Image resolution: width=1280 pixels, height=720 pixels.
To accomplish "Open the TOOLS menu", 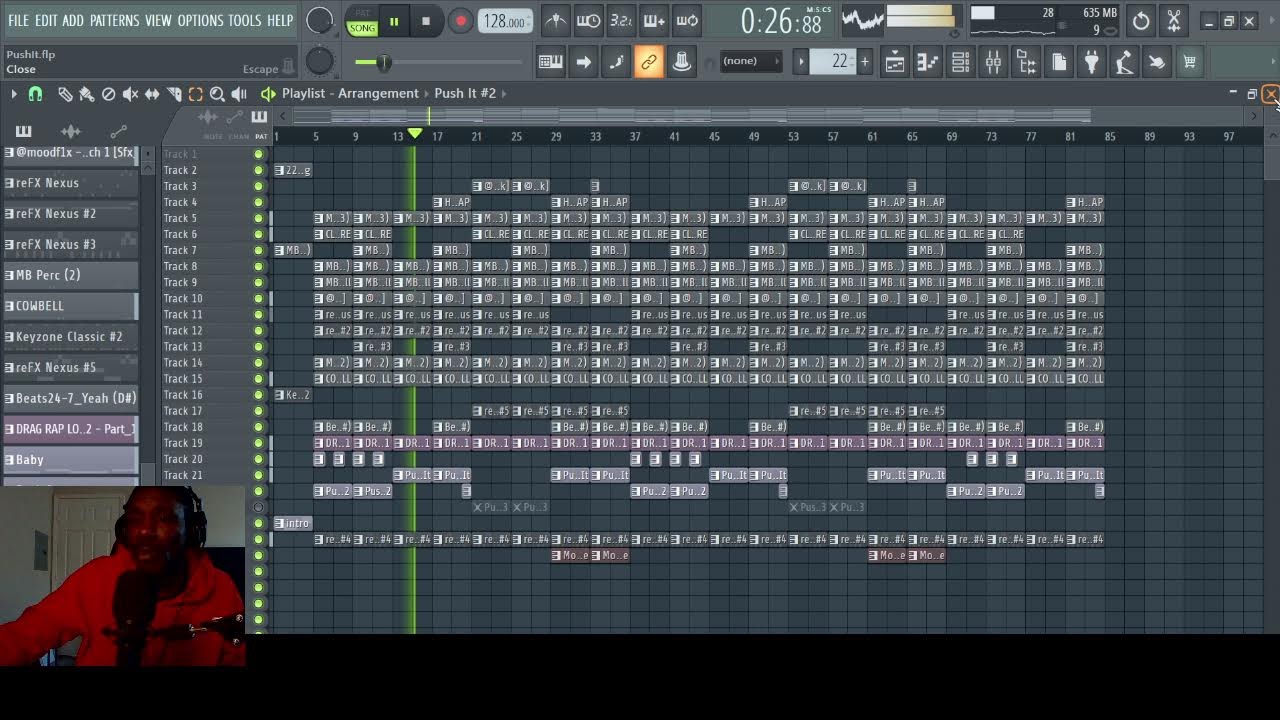I will [x=244, y=20].
